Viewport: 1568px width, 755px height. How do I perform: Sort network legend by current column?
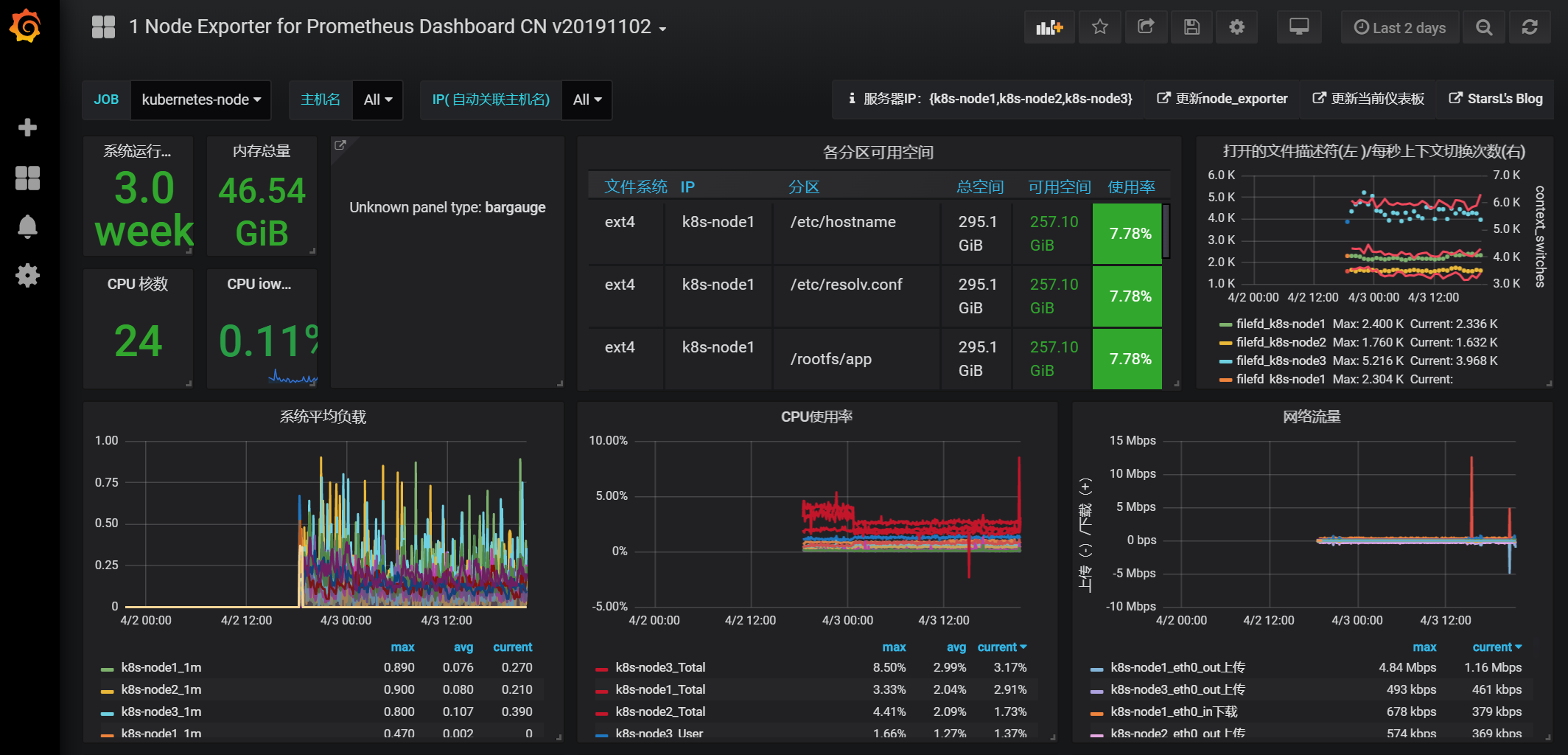click(x=1497, y=647)
